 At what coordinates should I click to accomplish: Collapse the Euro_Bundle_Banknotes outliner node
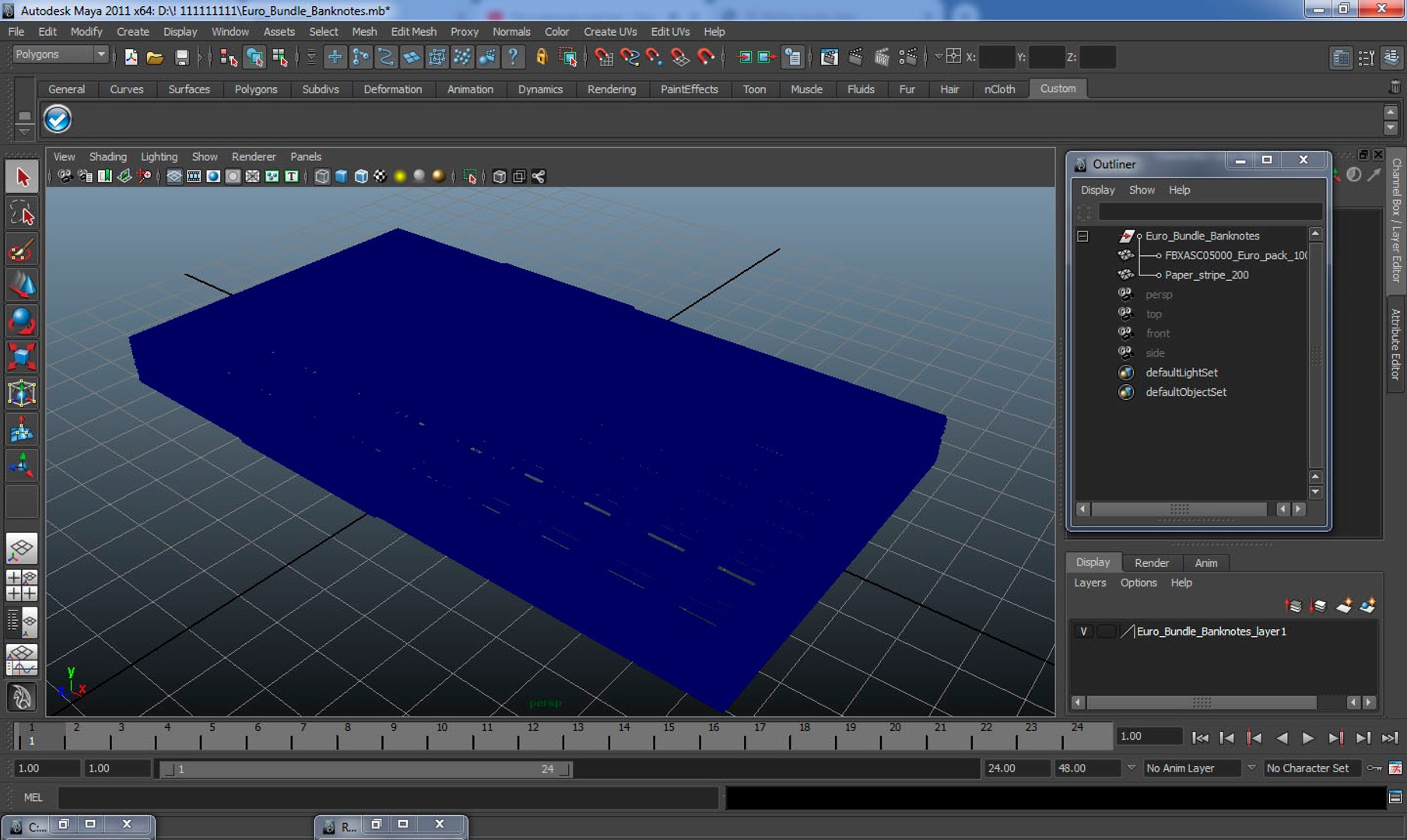[1082, 236]
